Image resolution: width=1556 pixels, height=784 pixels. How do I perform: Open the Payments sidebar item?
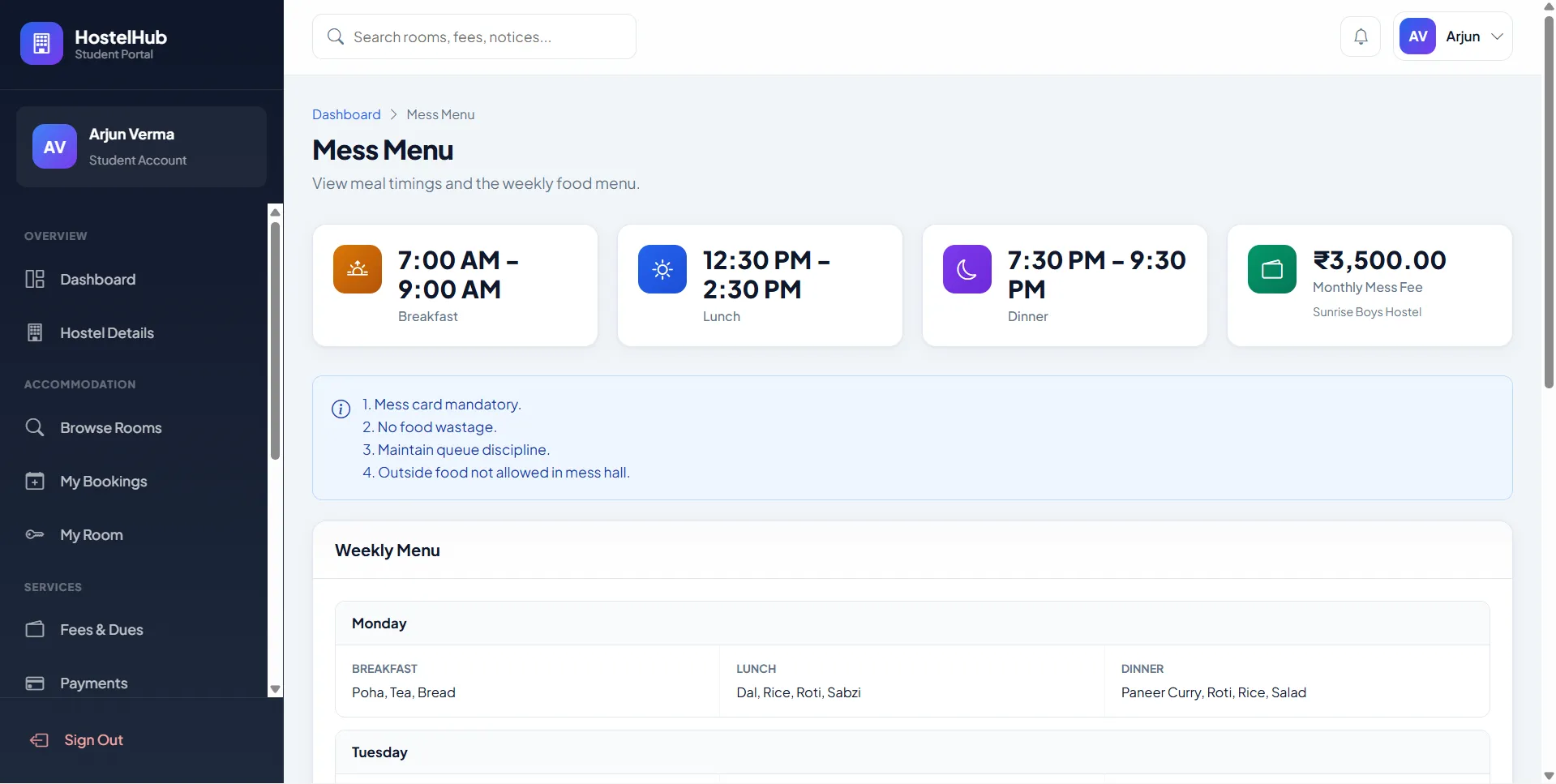(x=134, y=683)
